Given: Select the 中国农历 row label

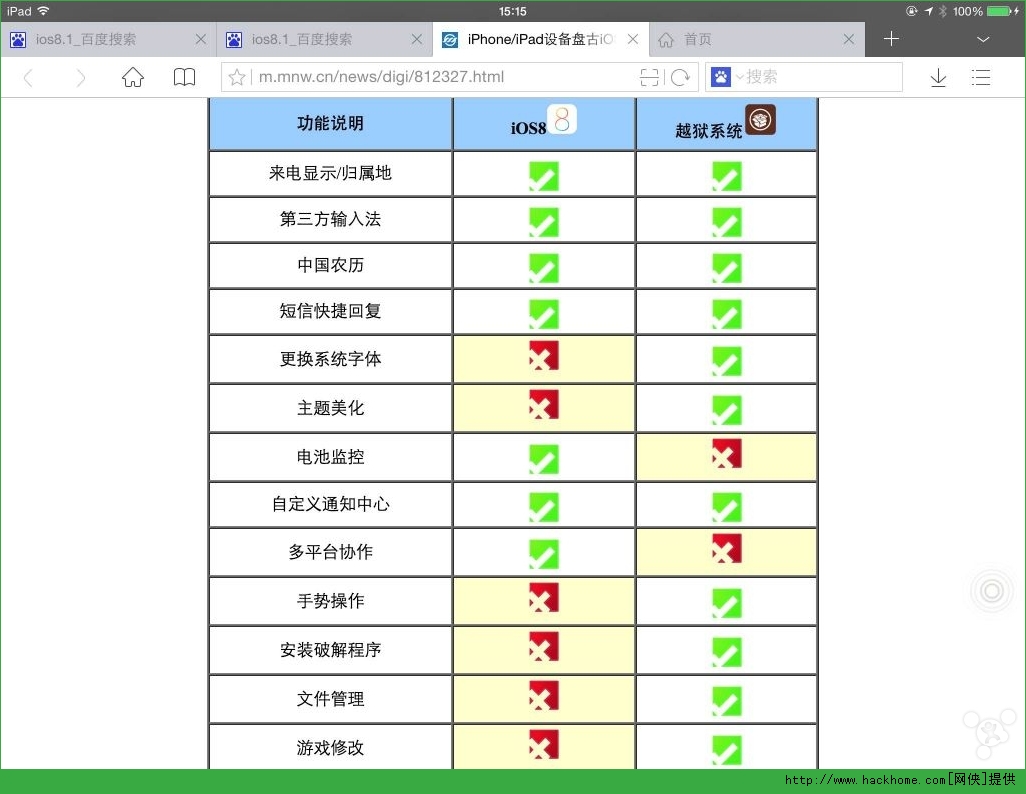Looking at the screenshot, I should (x=330, y=265).
